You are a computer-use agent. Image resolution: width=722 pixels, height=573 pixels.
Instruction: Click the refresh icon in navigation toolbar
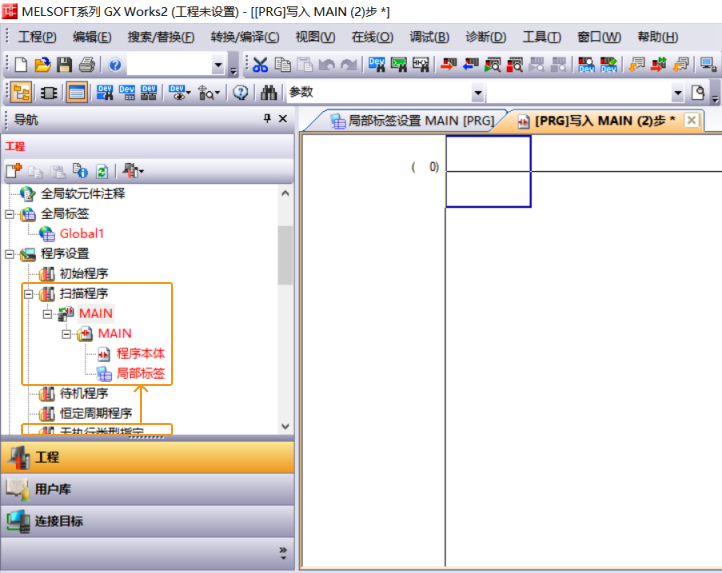pos(101,171)
